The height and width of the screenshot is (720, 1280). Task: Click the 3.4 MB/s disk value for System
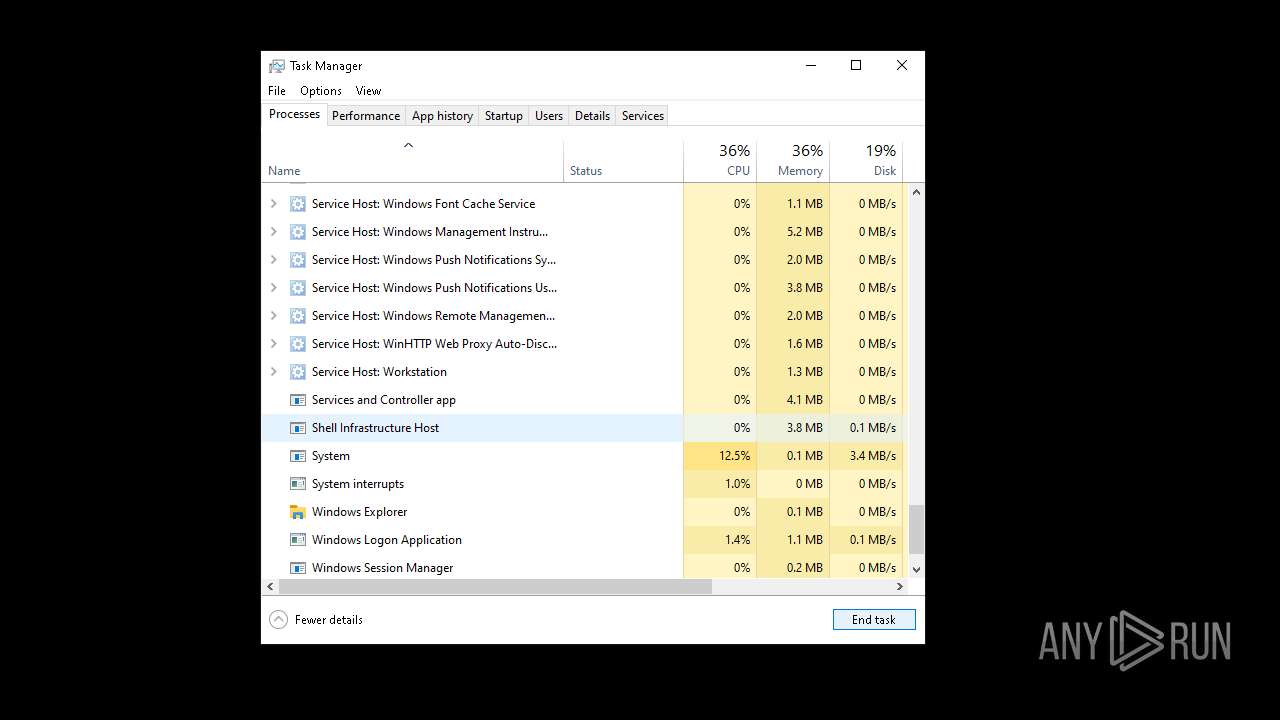pos(872,456)
